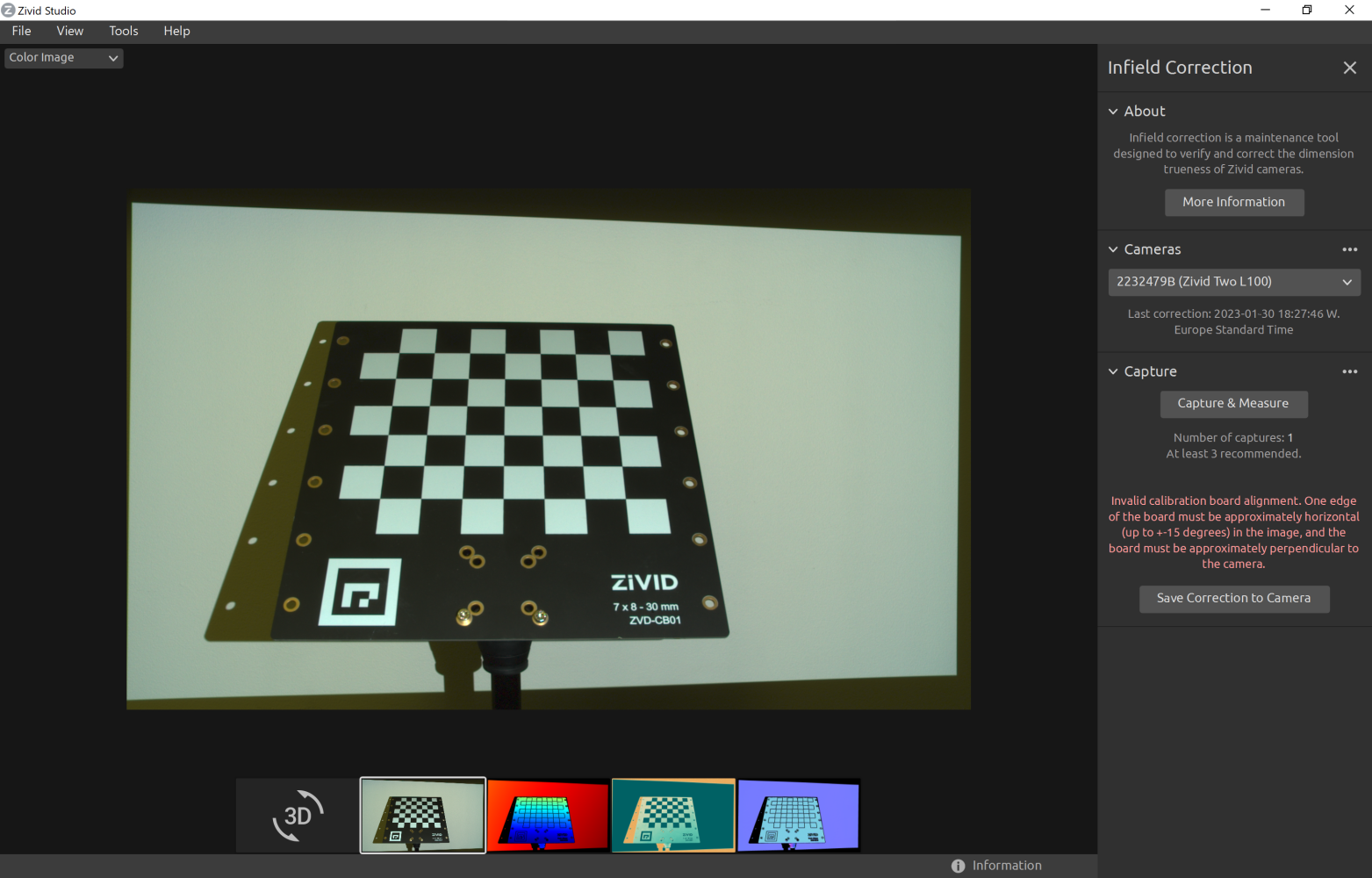This screenshot has height=878, width=1372.
Task: Select the SNR view thumbnail
Action: pyautogui.click(x=673, y=816)
